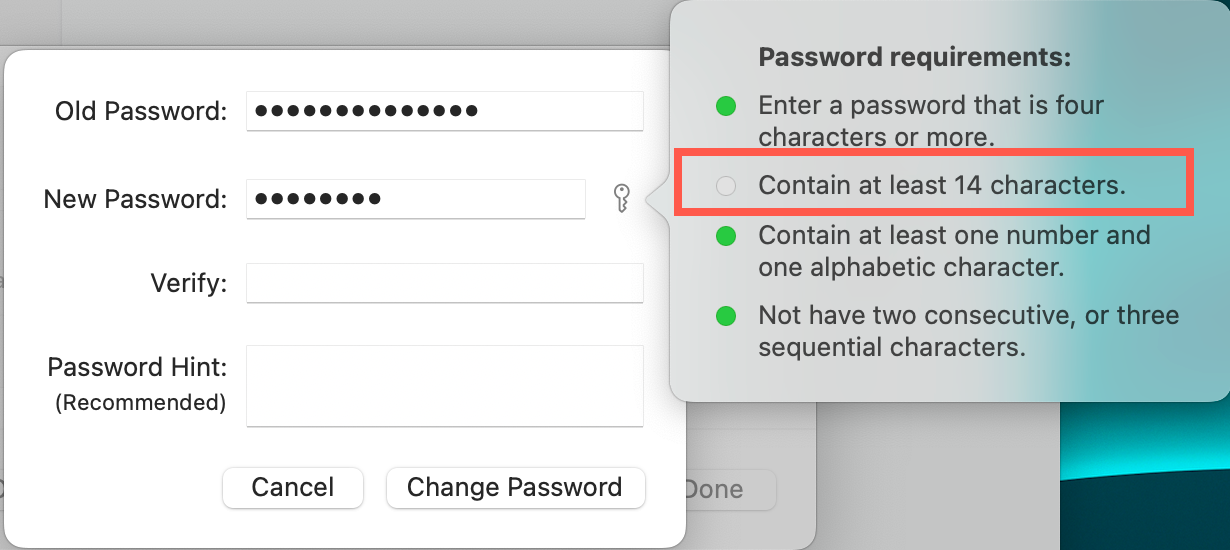
Task: Select the Verify password field
Action: (444, 283)
